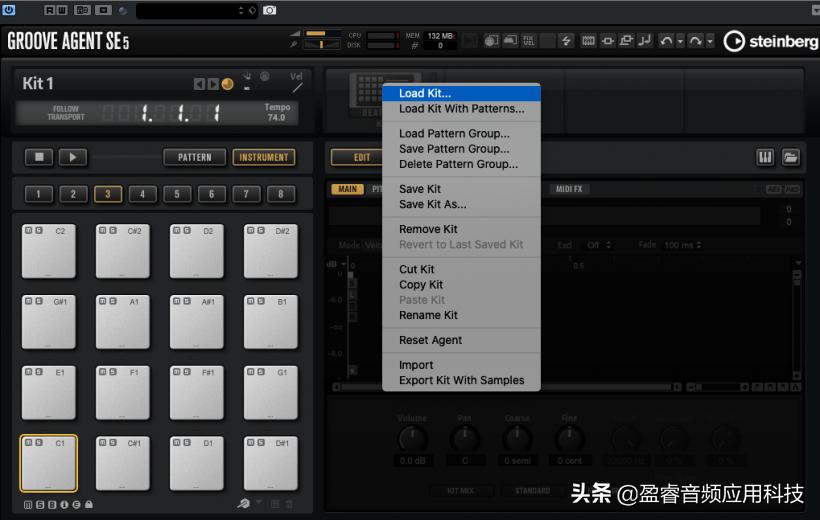This screenshot has width=820, height=520.
Task: Solo the B1 pad
Action: click(260, 301)
